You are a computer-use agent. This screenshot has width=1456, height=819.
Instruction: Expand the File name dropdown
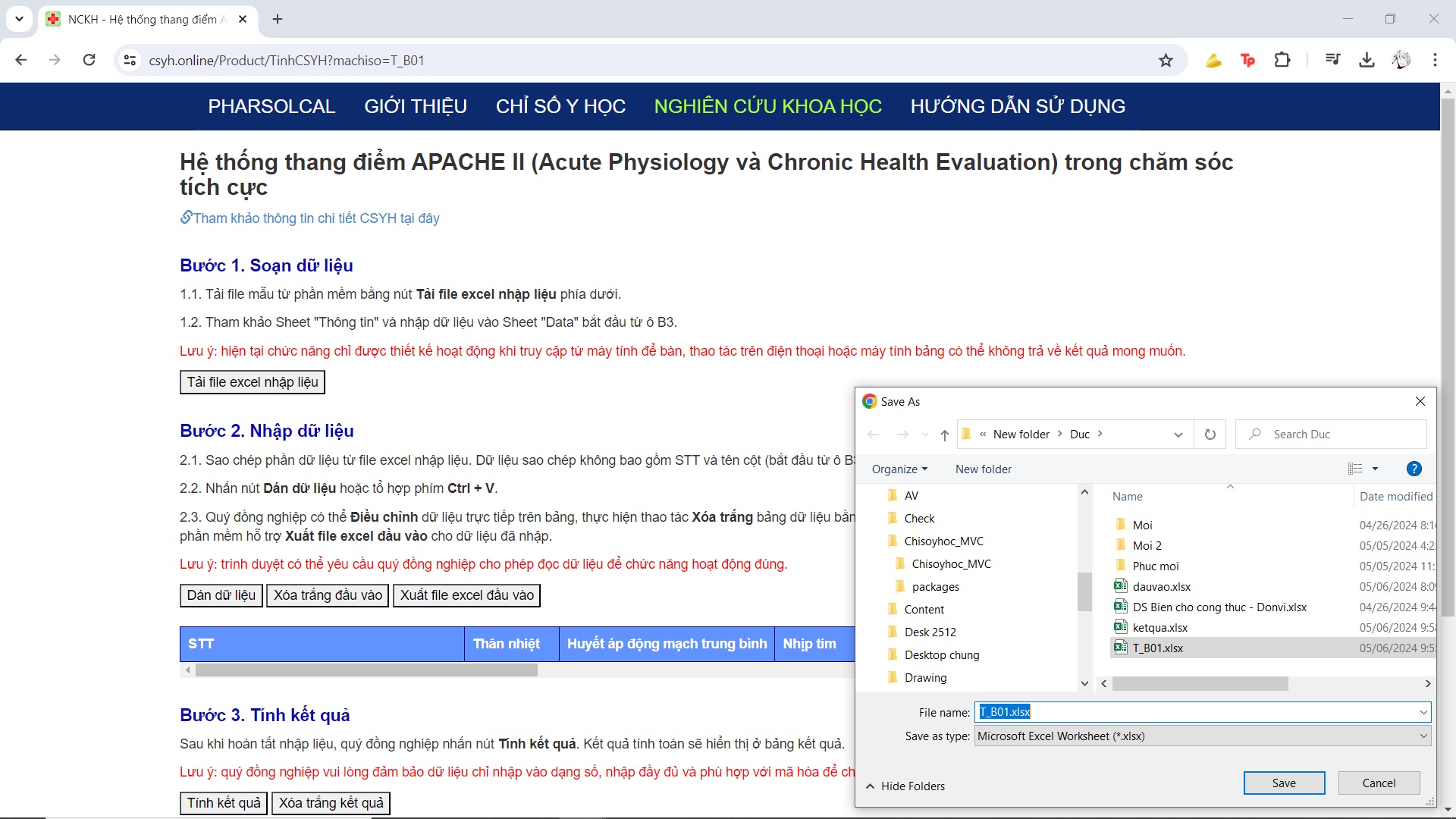(x=1423, y=712)
